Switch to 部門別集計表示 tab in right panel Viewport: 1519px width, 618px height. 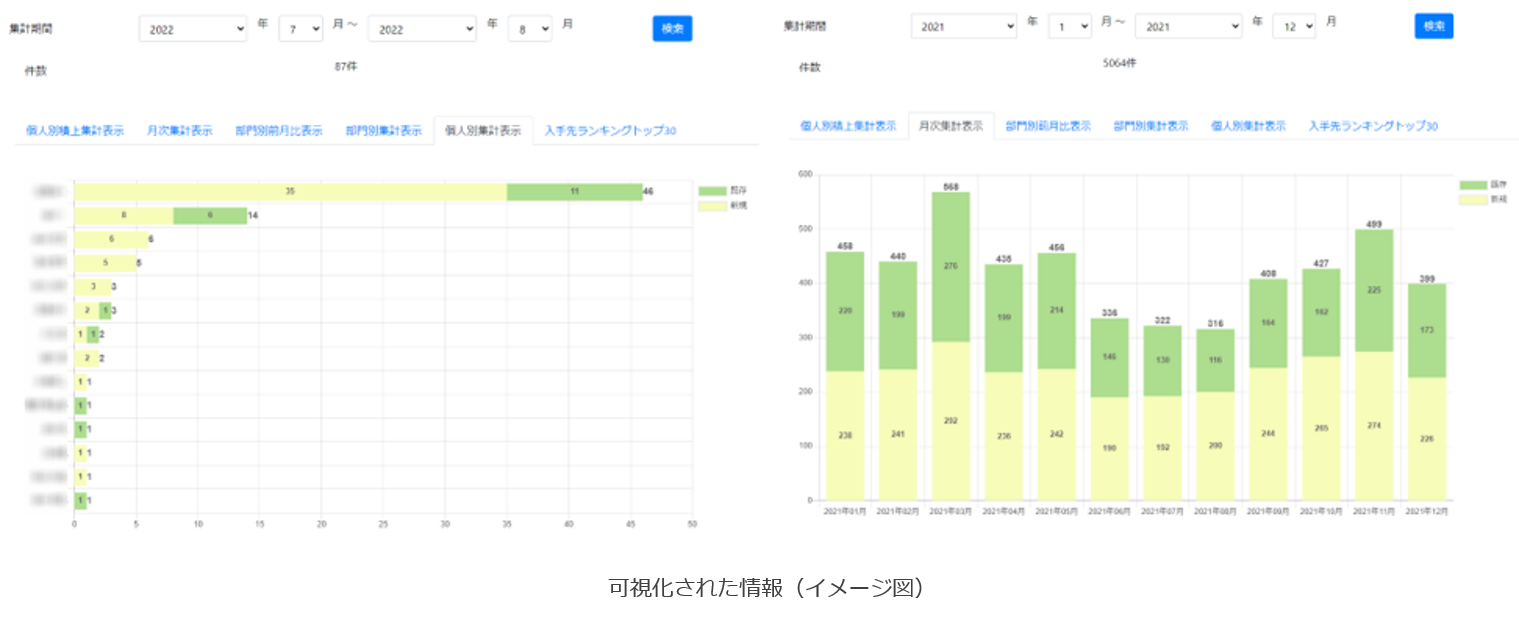[1151, 126]
